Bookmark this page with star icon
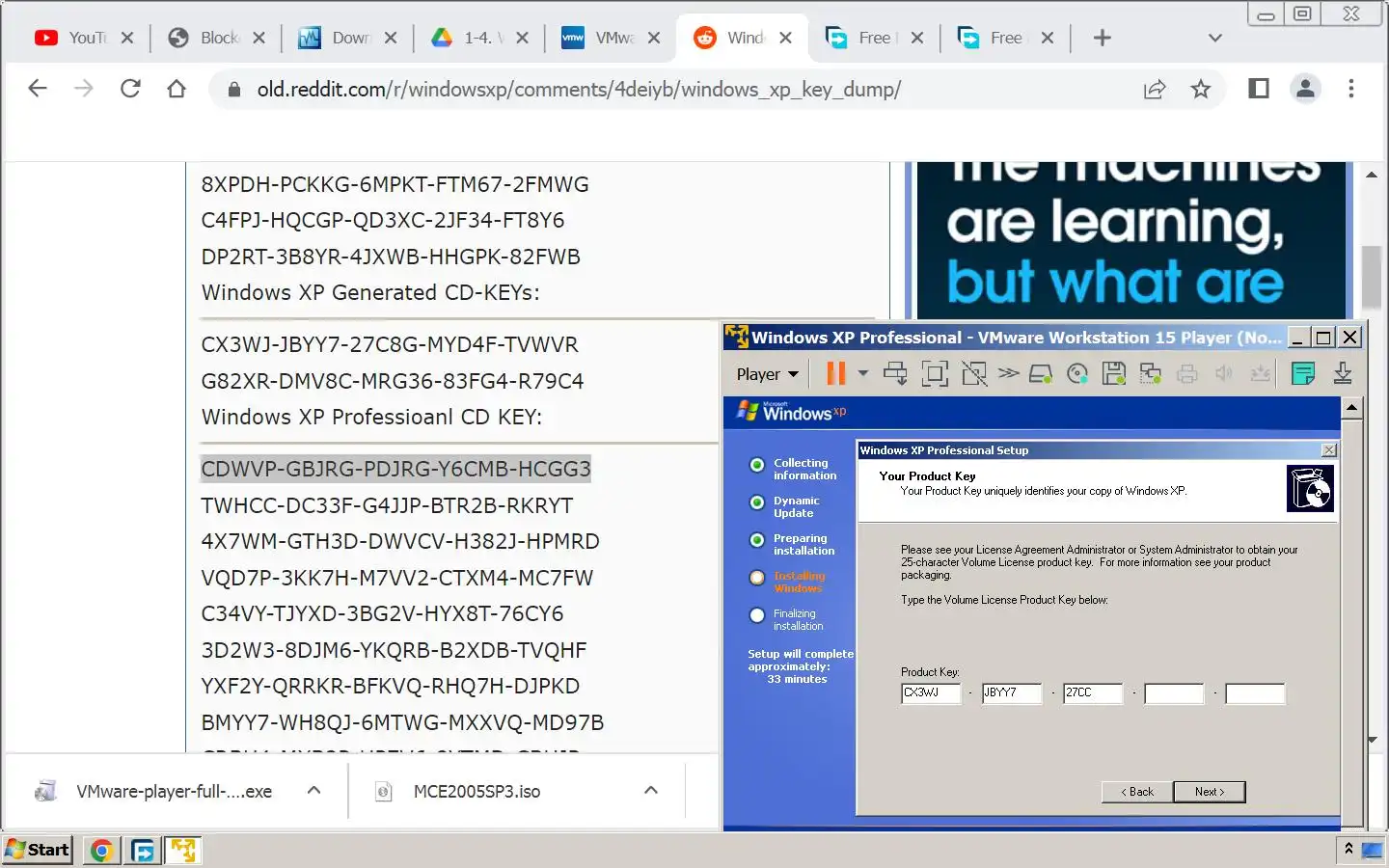This screenshot has height=868, width=1389. pyautogui.click(x=1201, y=90)
